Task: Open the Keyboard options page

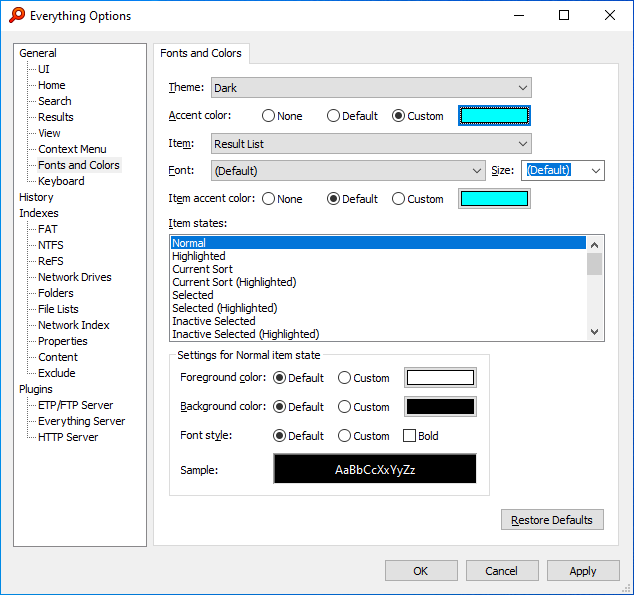Action: (x=61, y=181)
